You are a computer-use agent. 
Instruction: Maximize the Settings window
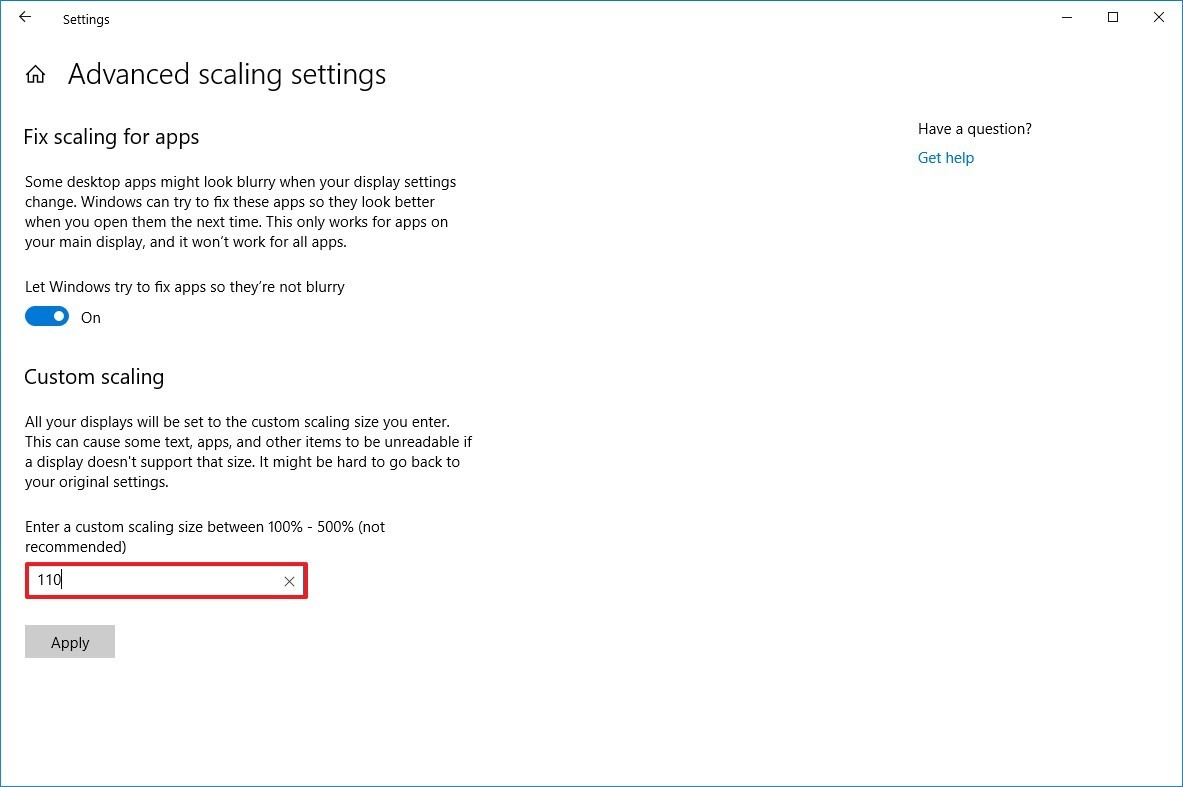(1112, 17)
